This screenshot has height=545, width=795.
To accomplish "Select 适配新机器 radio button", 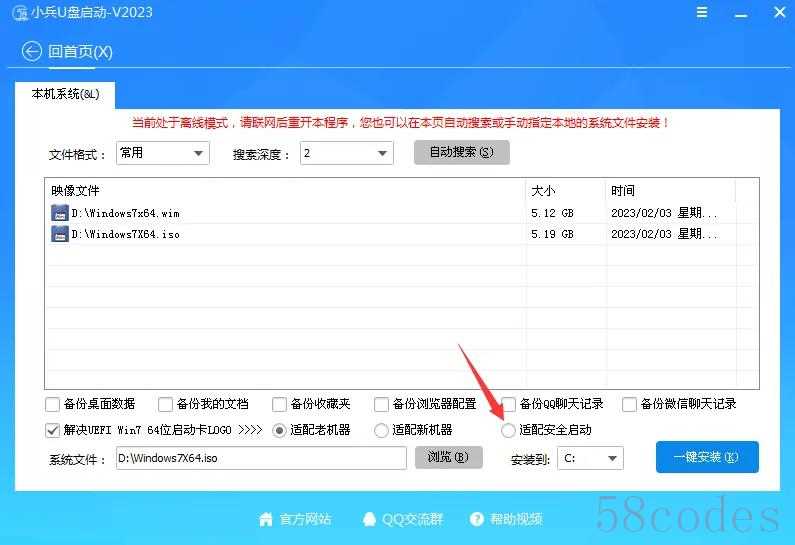I will [x=381, y=430].
